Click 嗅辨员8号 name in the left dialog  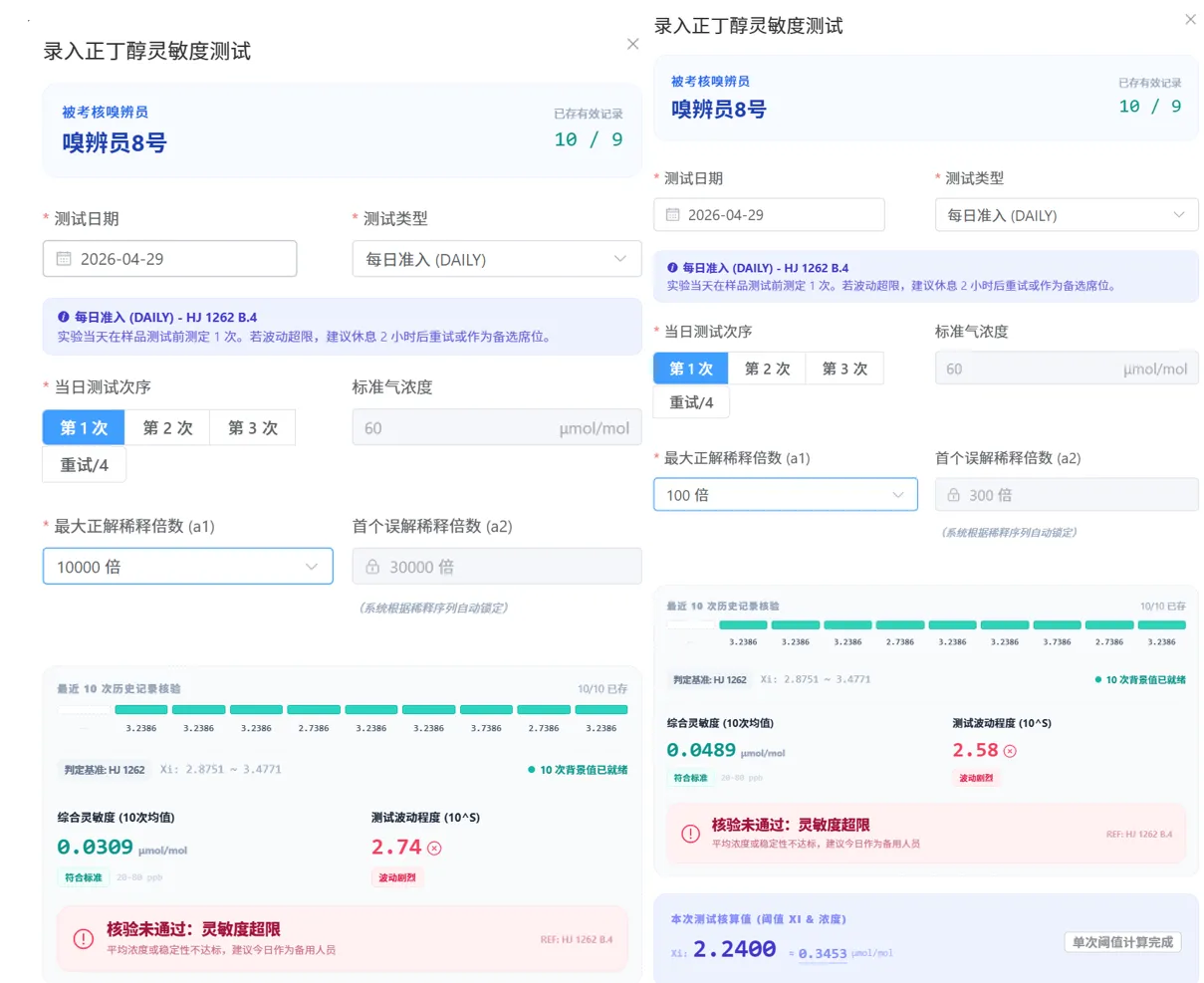(x=115, y=142)
